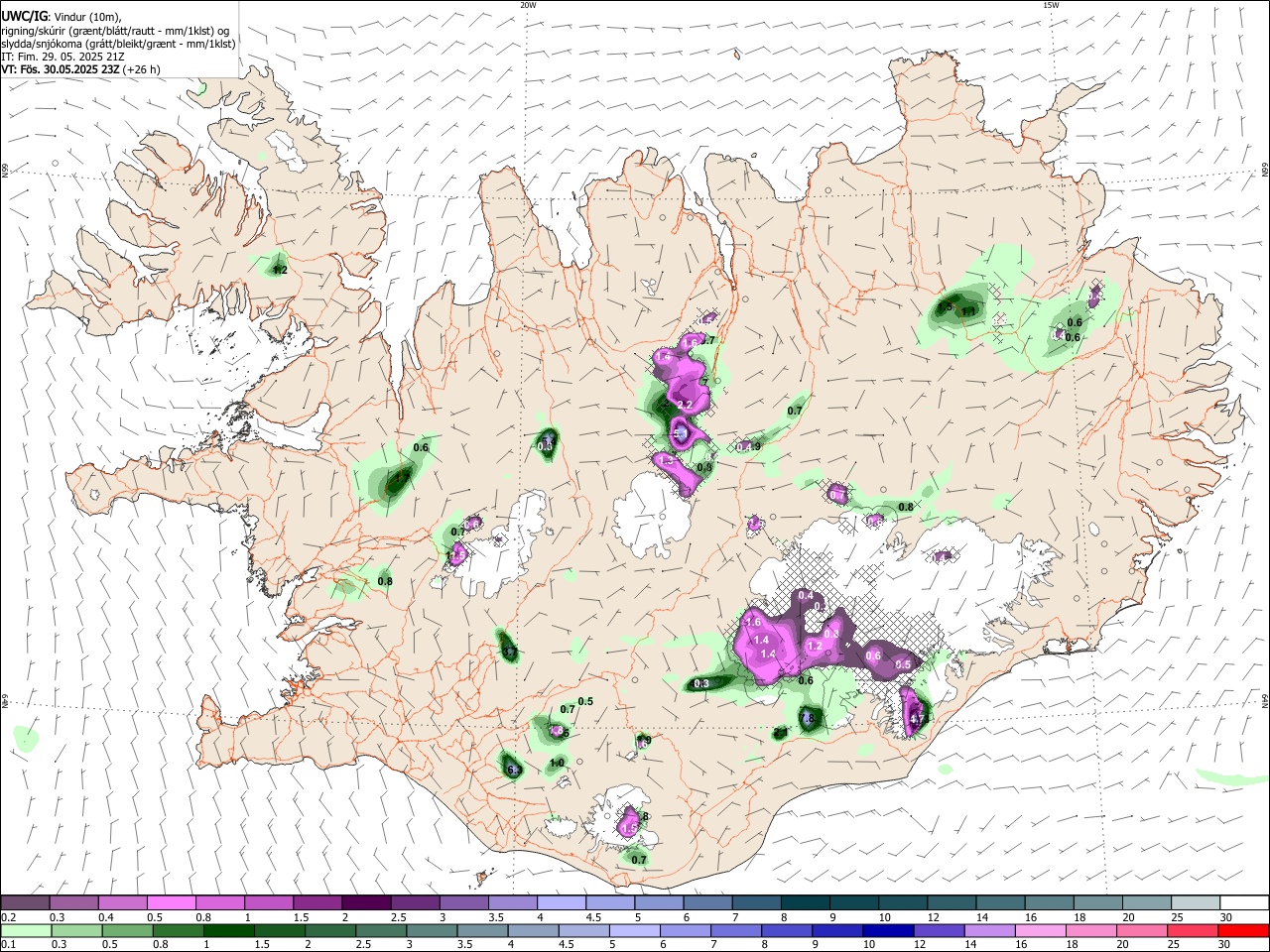Click the 'UWC/IG: Vindur (10m),' title line

pyautogui.click(x=62, y=17)
